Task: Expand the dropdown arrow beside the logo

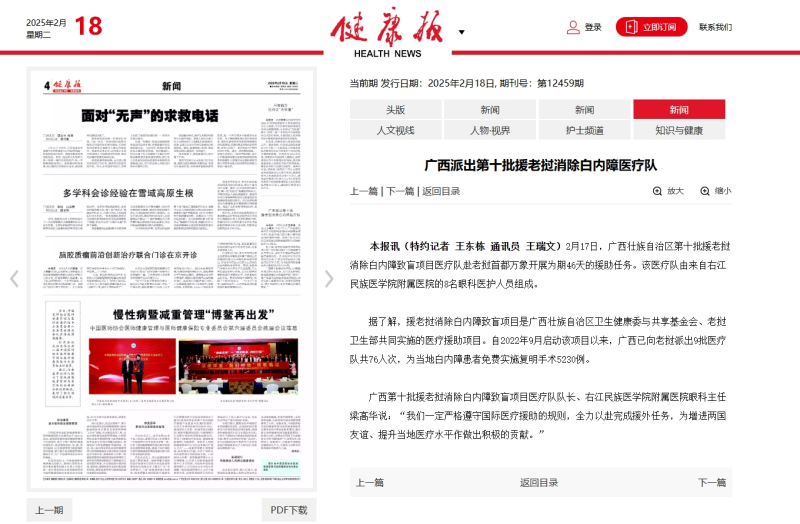Action: [461, 32]
